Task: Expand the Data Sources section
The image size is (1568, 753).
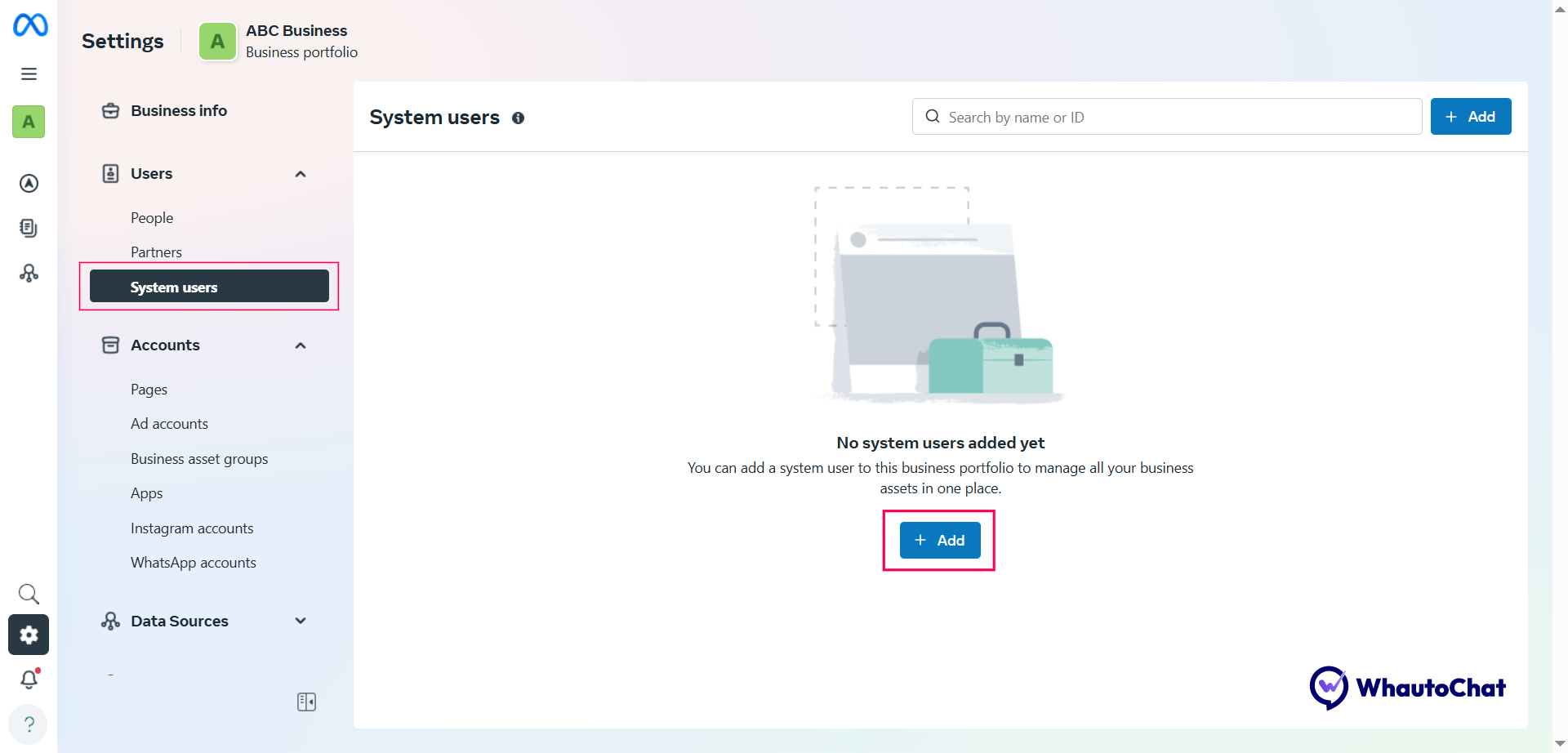Action: click(301, 622)
